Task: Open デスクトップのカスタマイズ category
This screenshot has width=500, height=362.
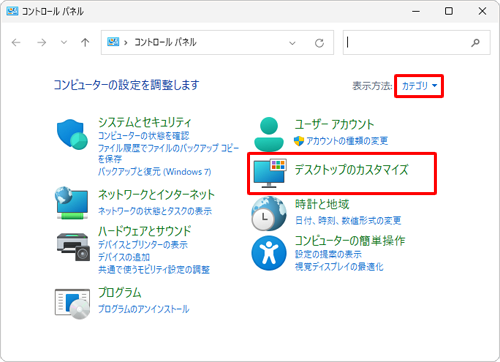Action: (351, 170)
